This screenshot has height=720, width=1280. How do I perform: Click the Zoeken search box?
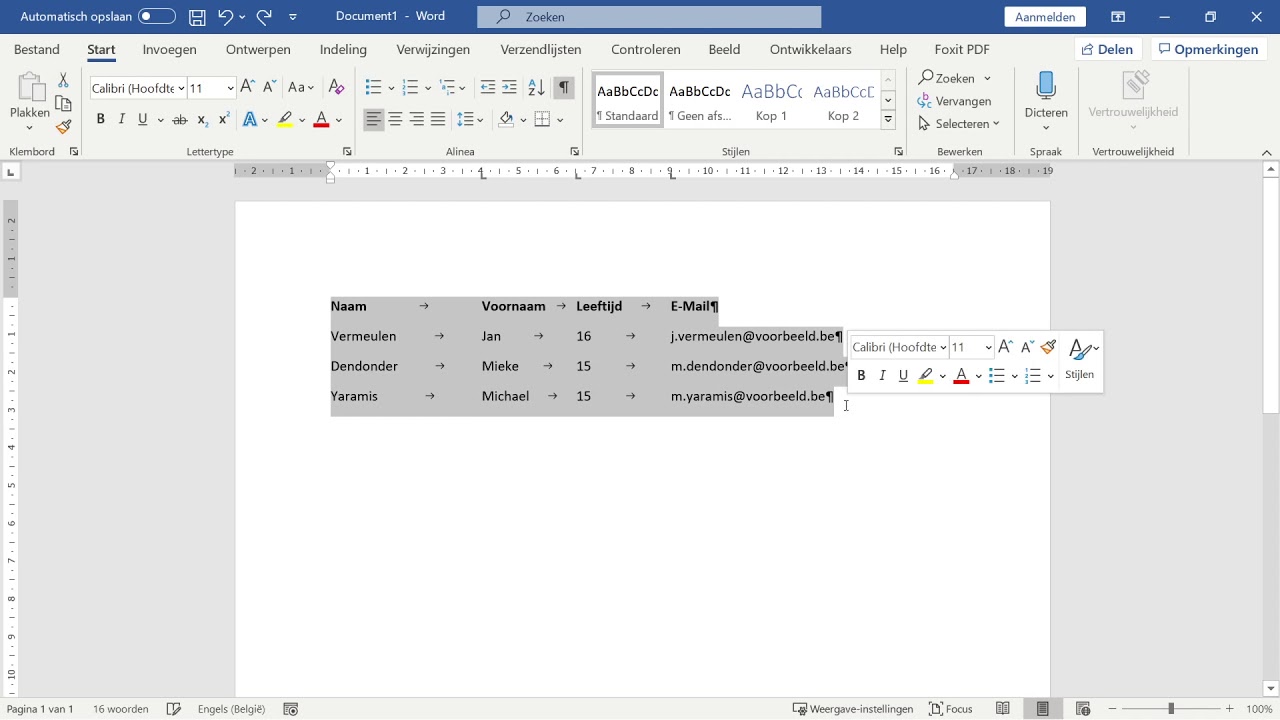pyautogui.click(x=649, y=17)
